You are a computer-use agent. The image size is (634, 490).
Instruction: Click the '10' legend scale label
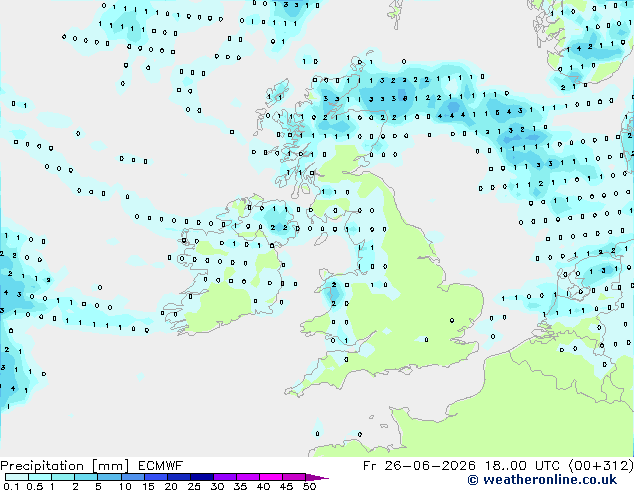pos(125,486)
